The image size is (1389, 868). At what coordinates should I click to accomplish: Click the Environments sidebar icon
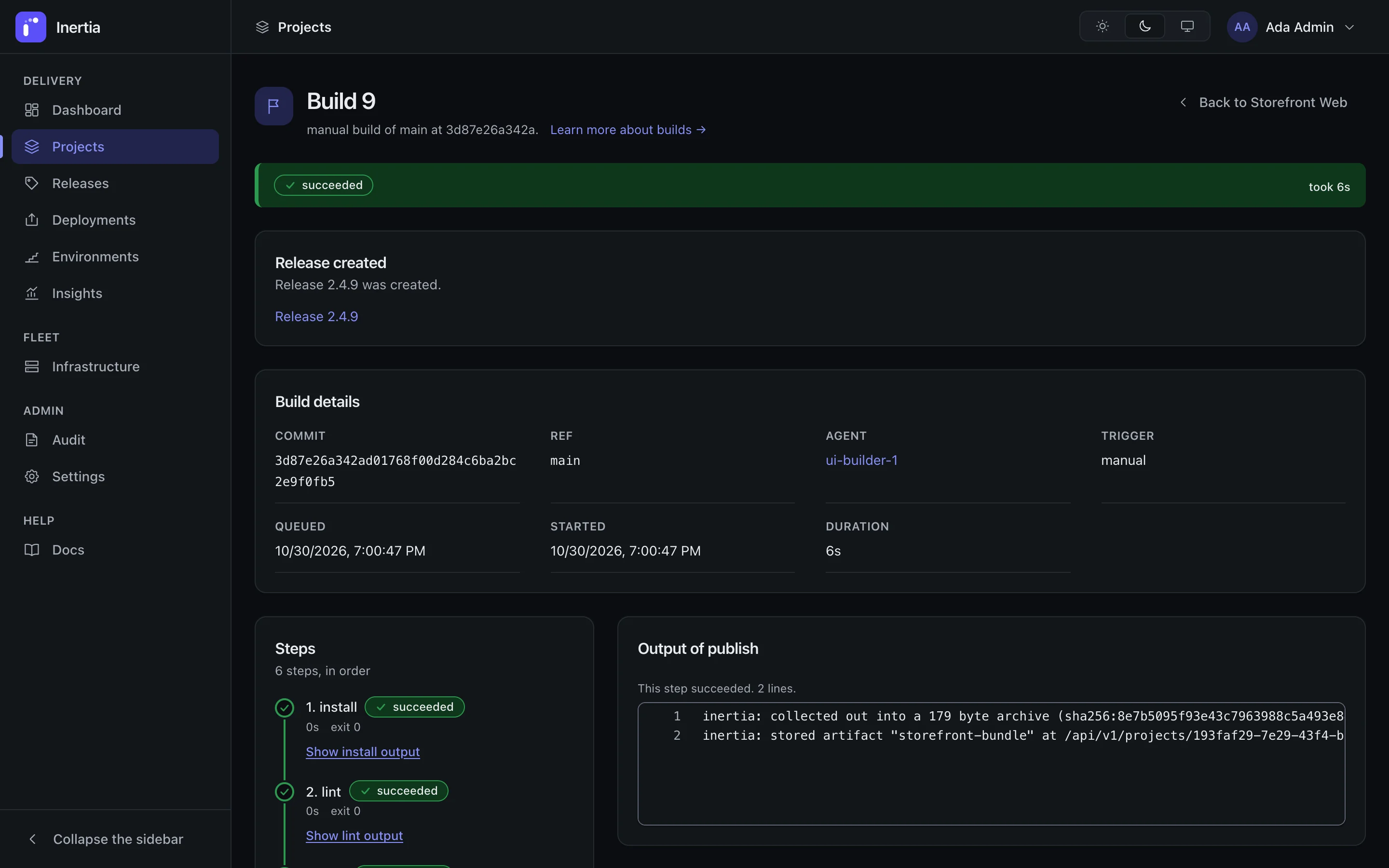click(31, 257)
